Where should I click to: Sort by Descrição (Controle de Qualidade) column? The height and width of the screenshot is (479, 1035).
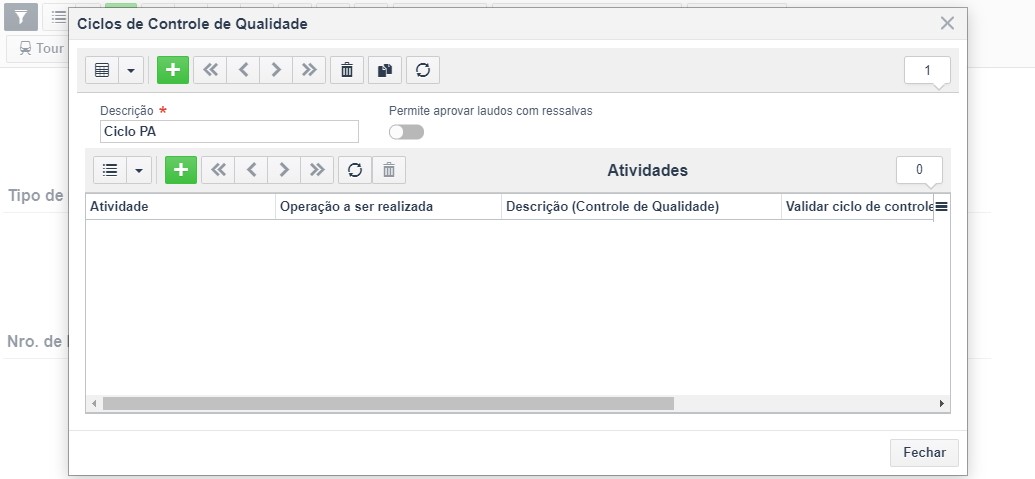tap(642, 207)
